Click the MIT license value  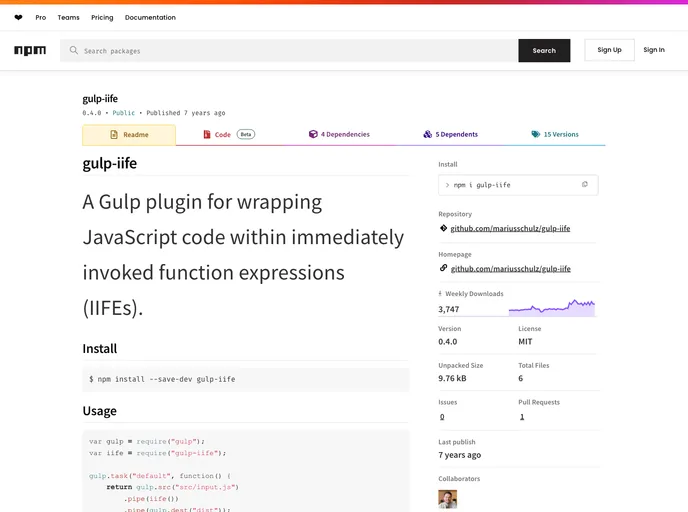coord(525,341)
